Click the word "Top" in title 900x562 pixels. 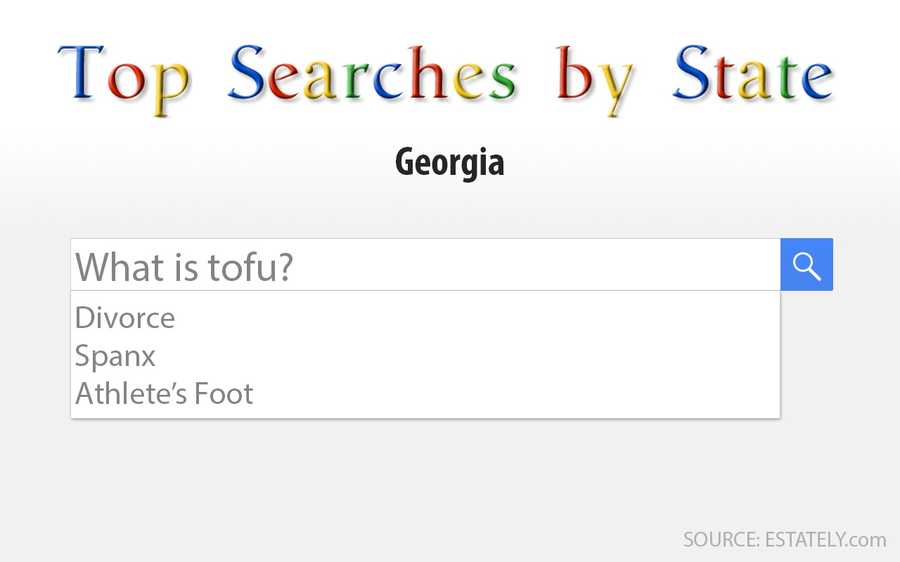pos(124,79)
